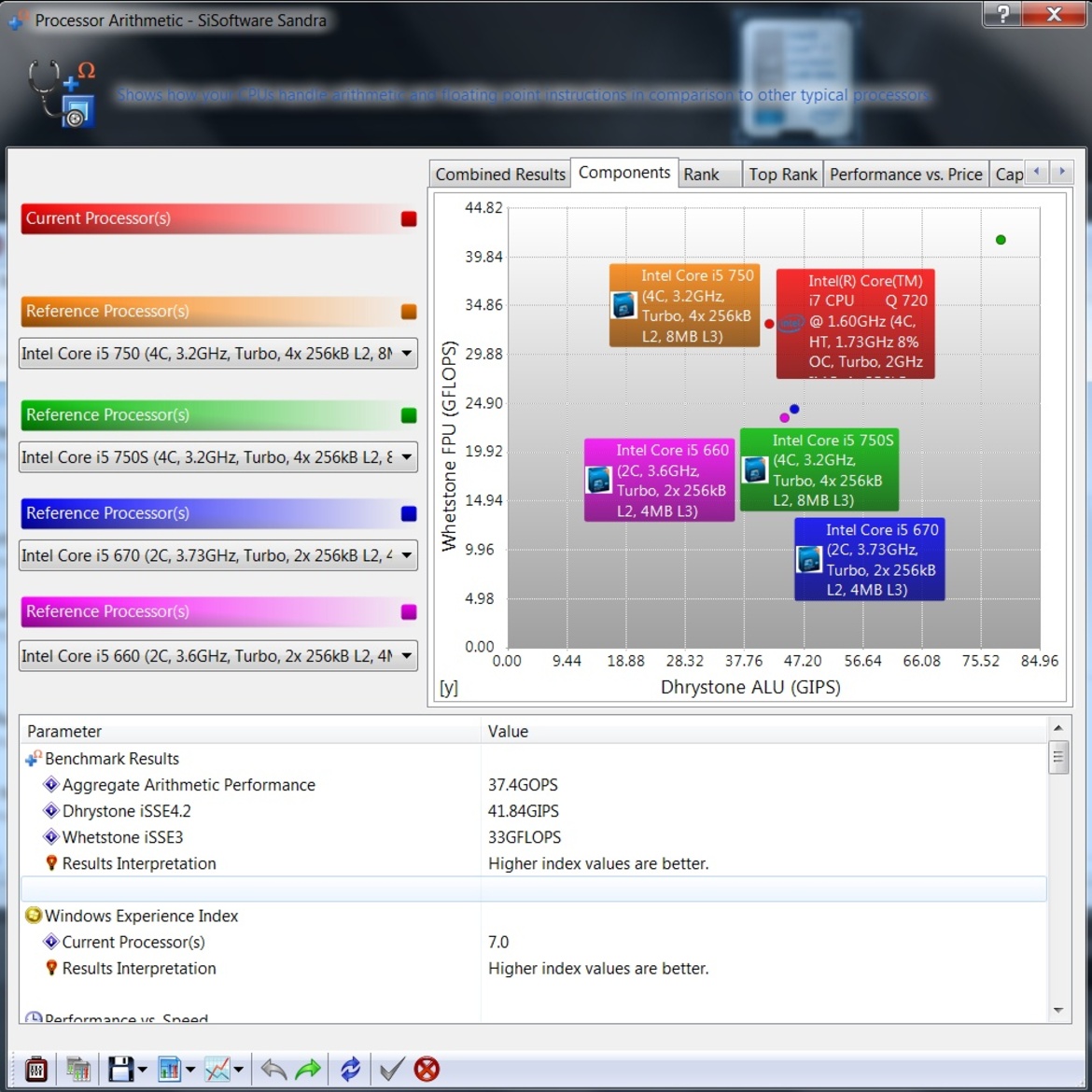Click the CPU icon in the orange i5 750 label
The height and width of the screenshot is (1092, 1092).
coord(623,305)
